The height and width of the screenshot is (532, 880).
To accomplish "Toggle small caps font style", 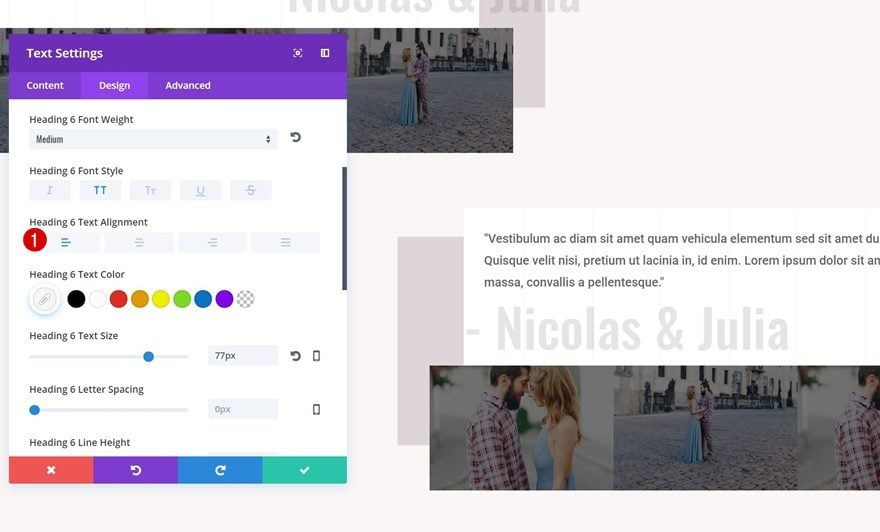I will pyautogui.click(x=150, y=190).
